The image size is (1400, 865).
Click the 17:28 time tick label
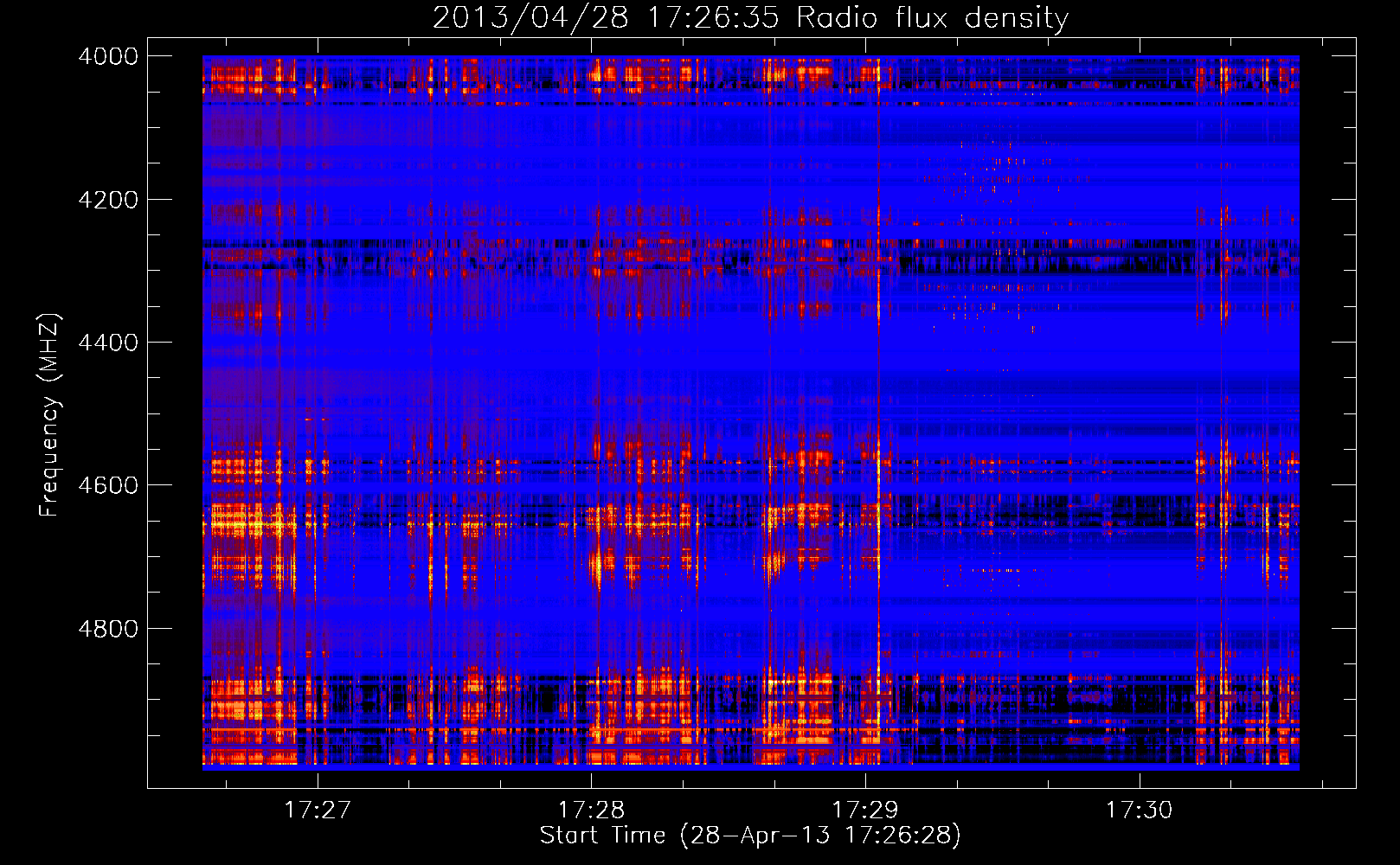(592, 810)
